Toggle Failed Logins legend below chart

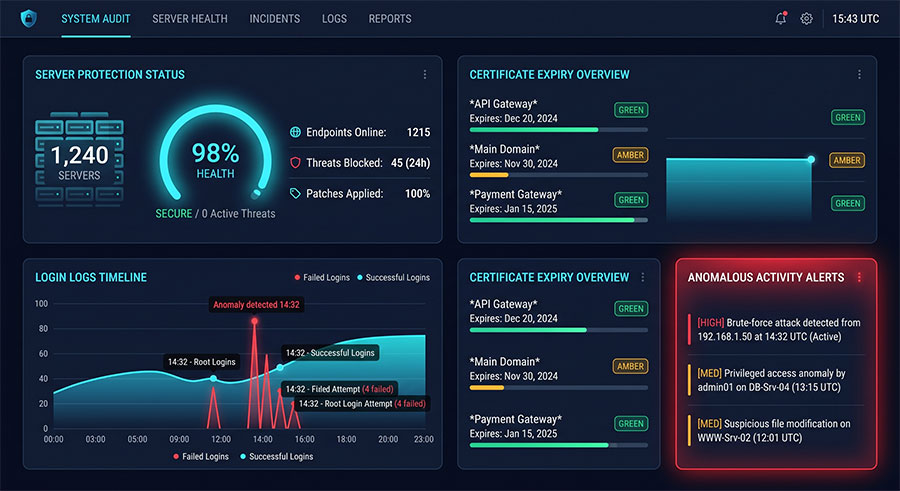(201, 457)
